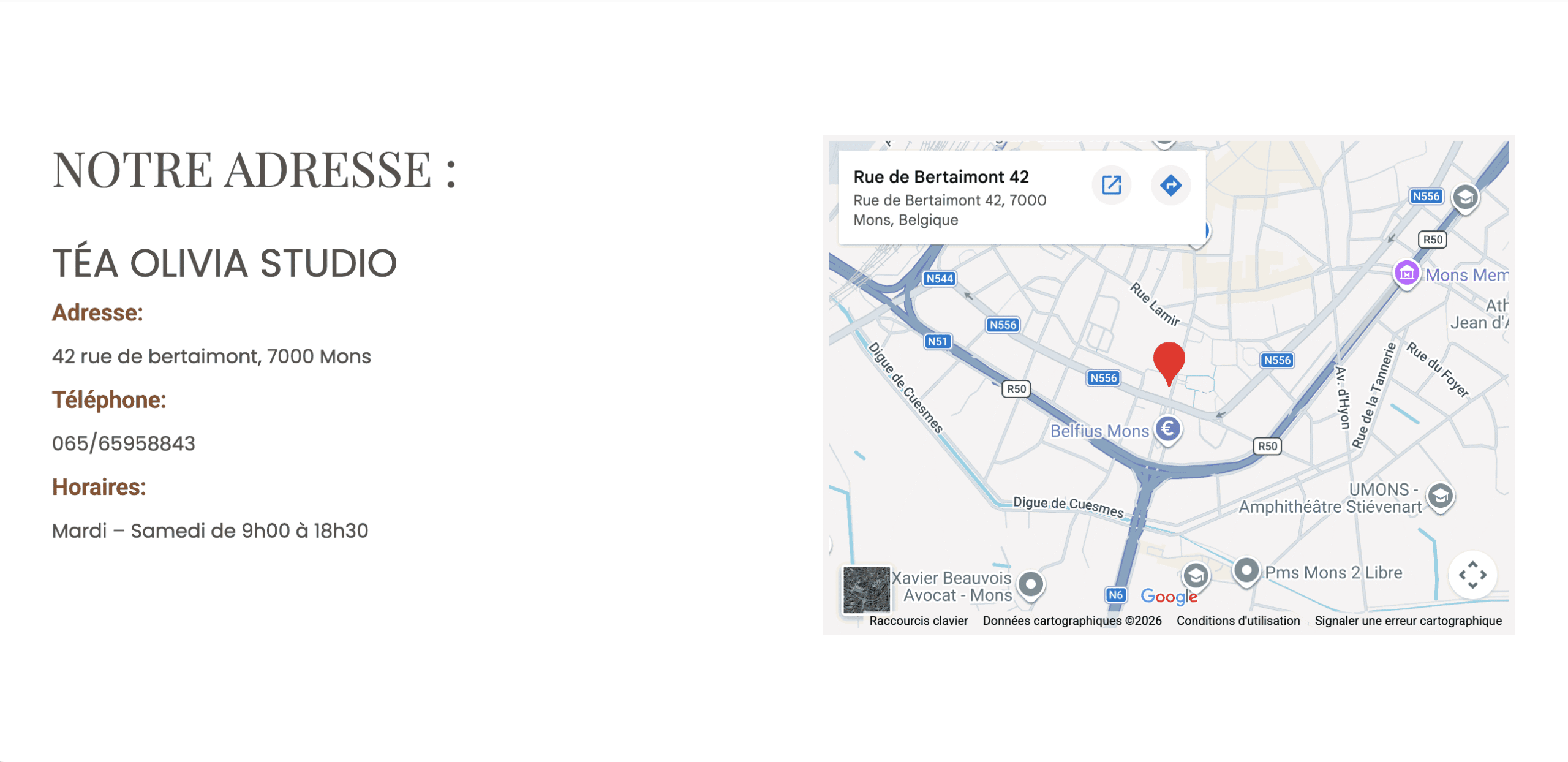Click 'Rue Lamir' street label

1155,304
